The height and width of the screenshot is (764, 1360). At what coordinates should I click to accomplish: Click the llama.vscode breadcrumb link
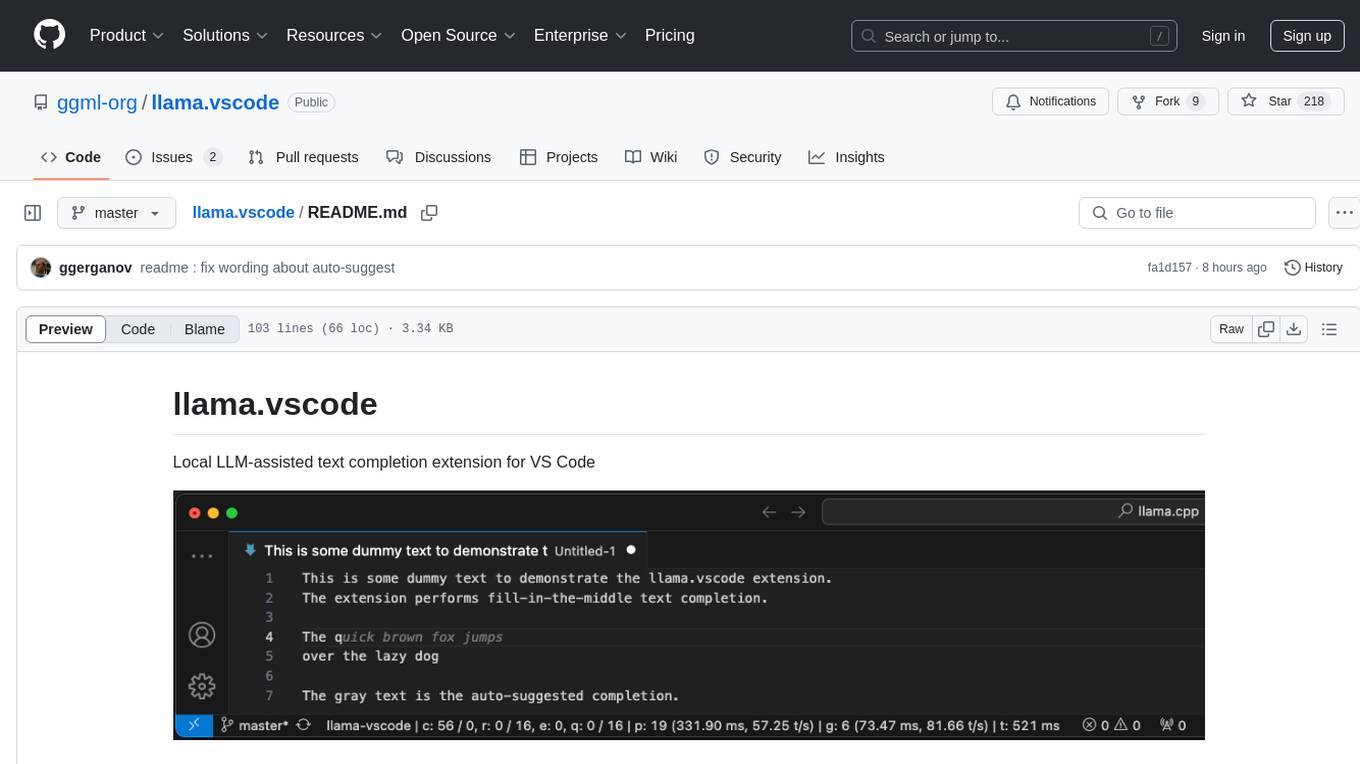[x=243, y=212]
